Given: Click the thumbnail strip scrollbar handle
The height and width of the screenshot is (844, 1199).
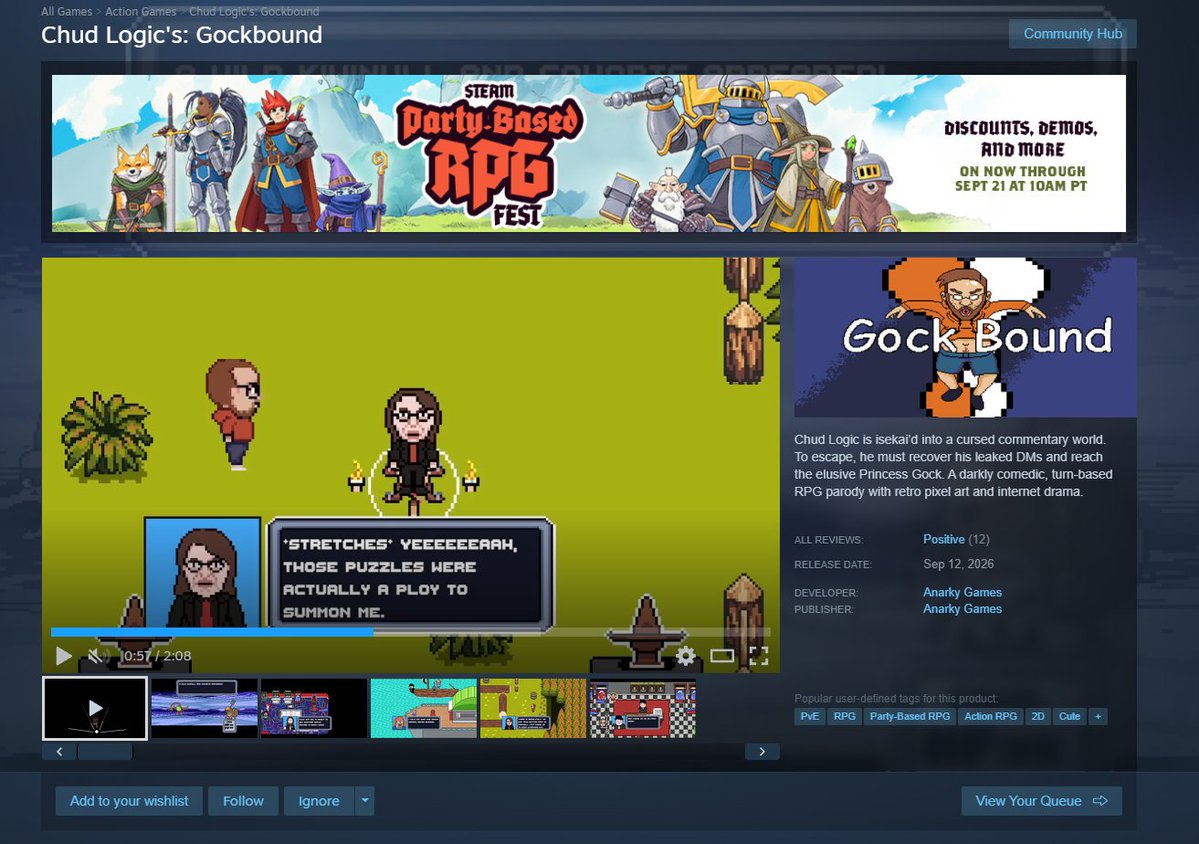Looking at the screenshot, I should [106, 751].
